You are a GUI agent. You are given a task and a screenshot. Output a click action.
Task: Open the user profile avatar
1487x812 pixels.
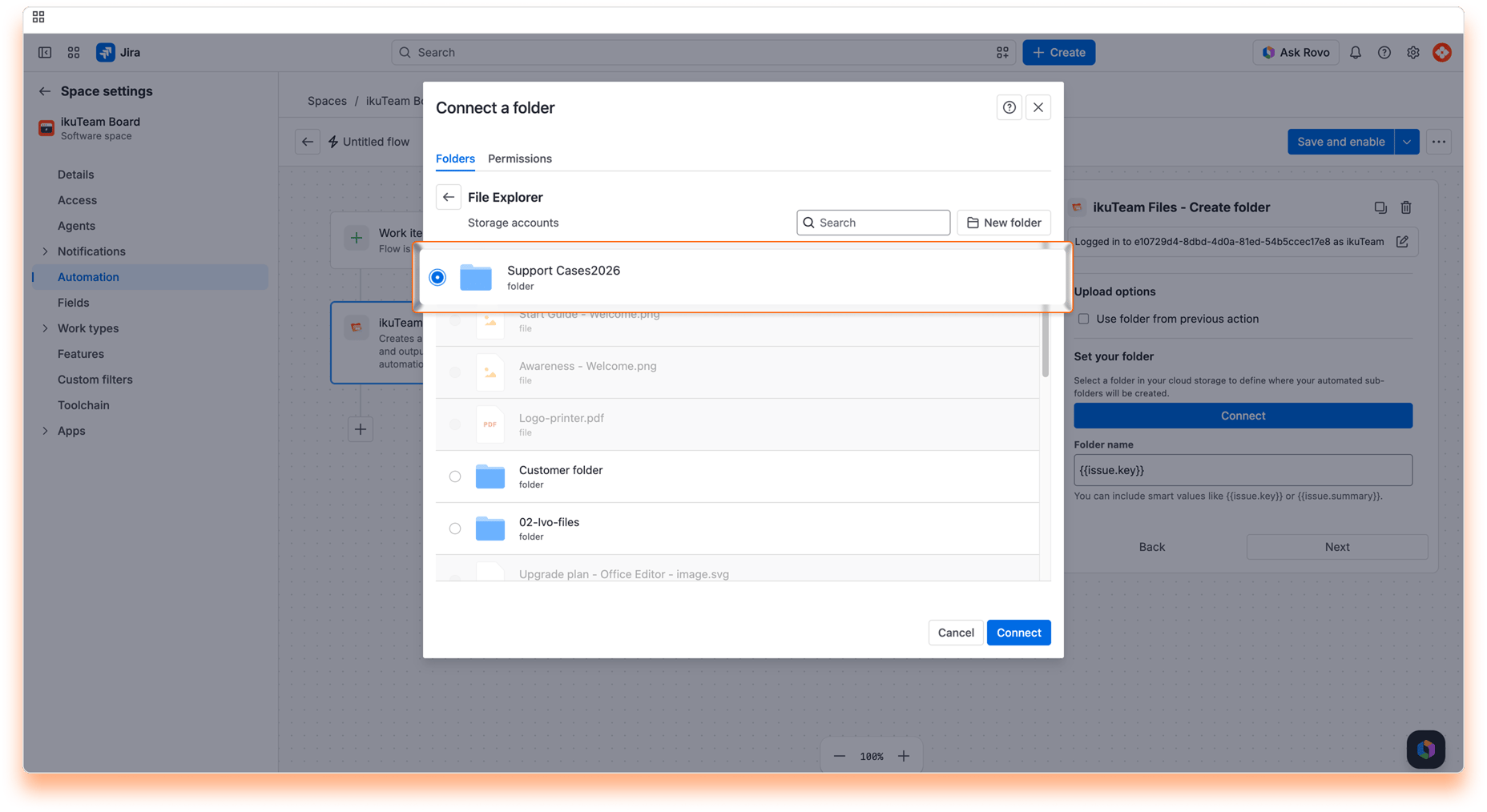pyautogui.click(x=1442, y=53)
